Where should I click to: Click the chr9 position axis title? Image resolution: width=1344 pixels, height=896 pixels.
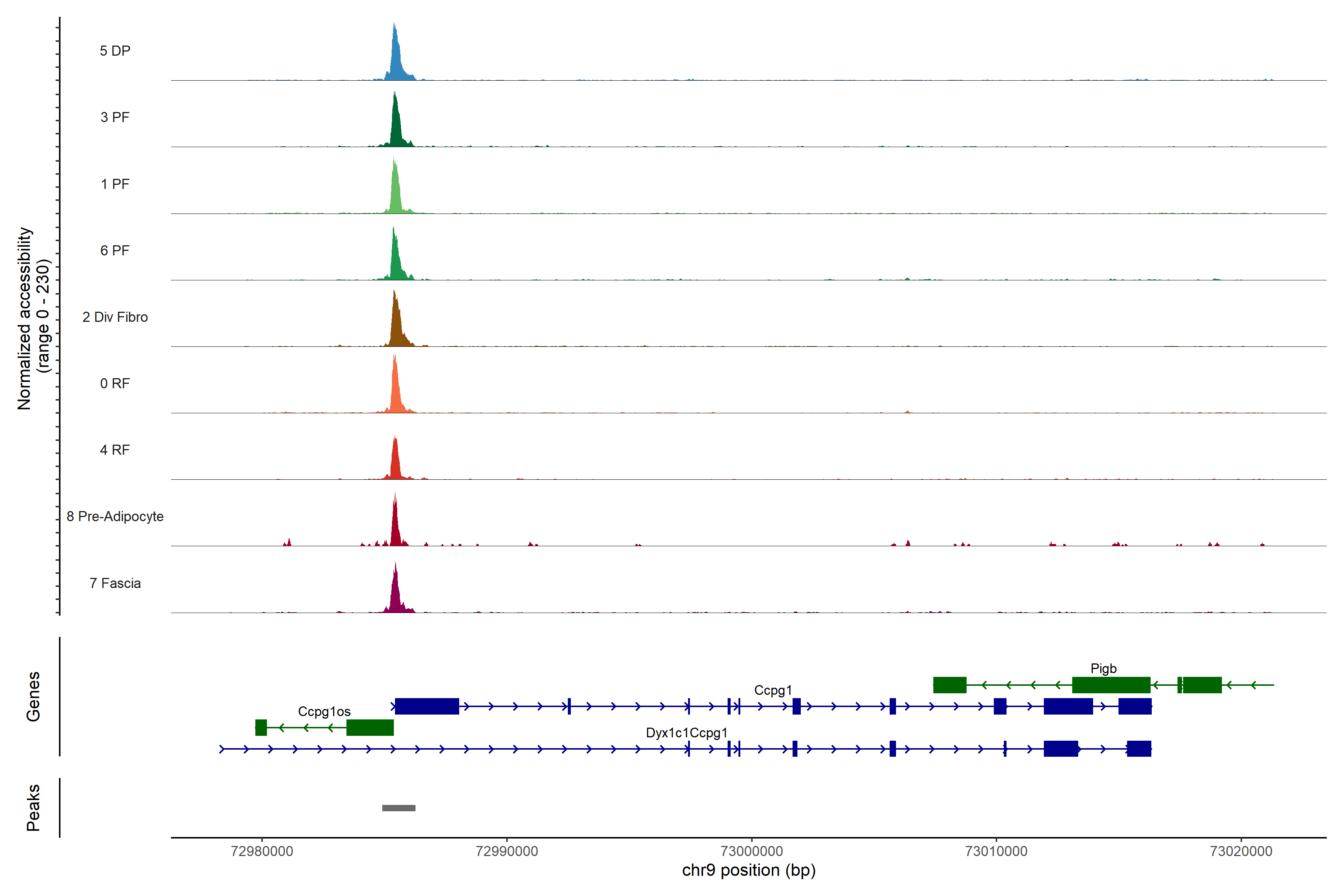pos(749,870)
